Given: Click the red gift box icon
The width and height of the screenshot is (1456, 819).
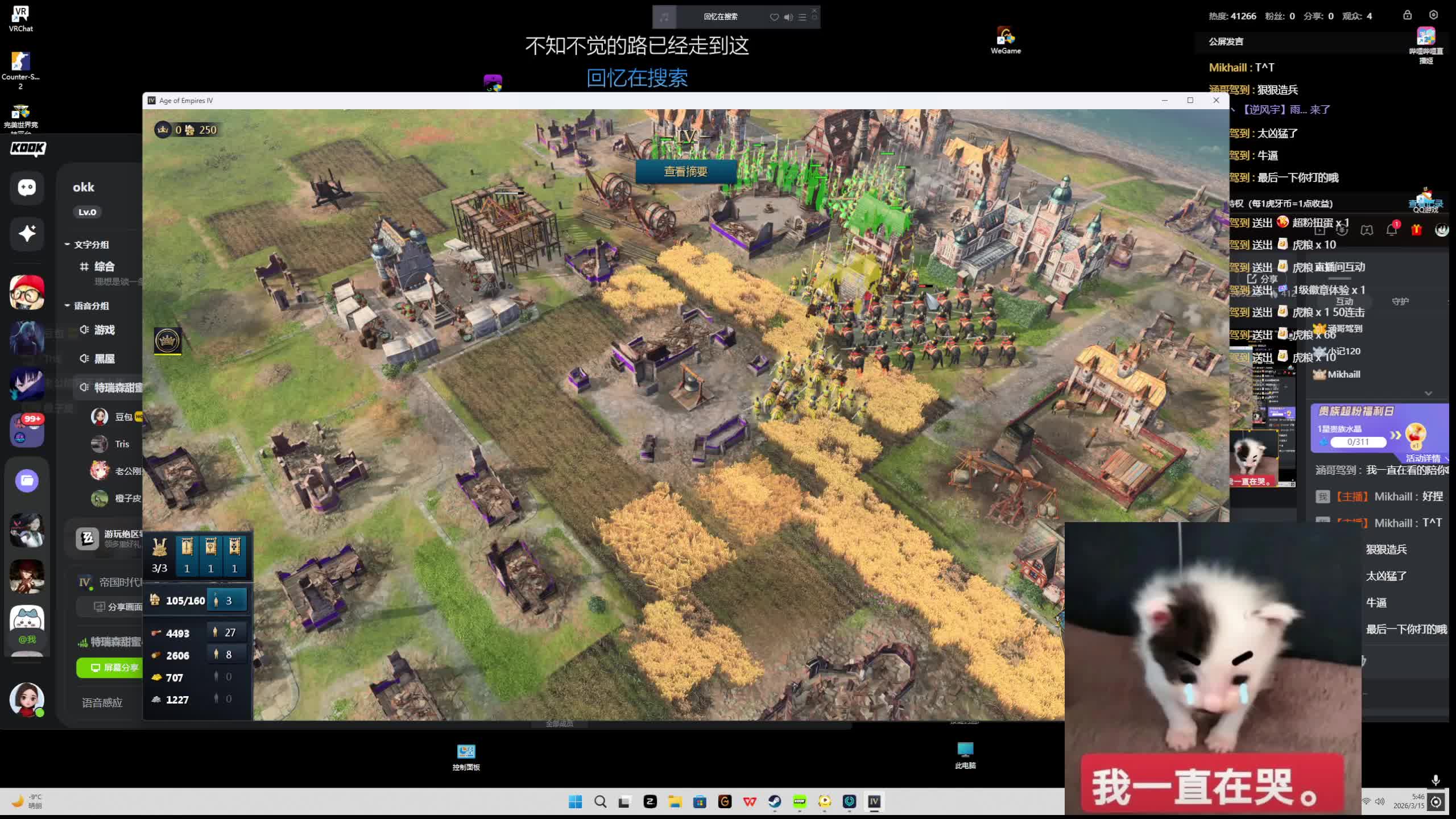Looking at the screenshot, I should (1416, 230).
